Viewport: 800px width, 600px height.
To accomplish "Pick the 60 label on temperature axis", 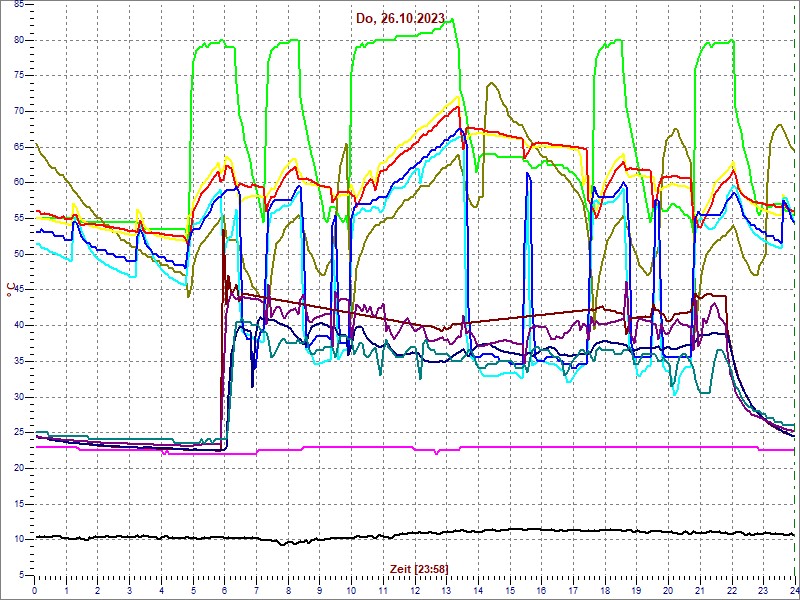I will [x=18, y=183].
